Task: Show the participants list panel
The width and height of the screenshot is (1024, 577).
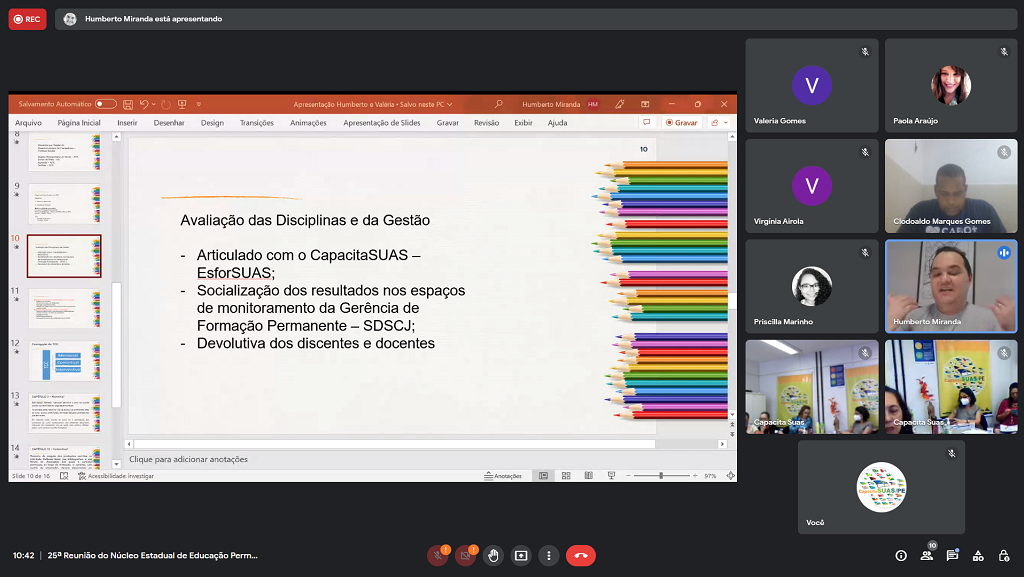Action: tap(927, 555)
